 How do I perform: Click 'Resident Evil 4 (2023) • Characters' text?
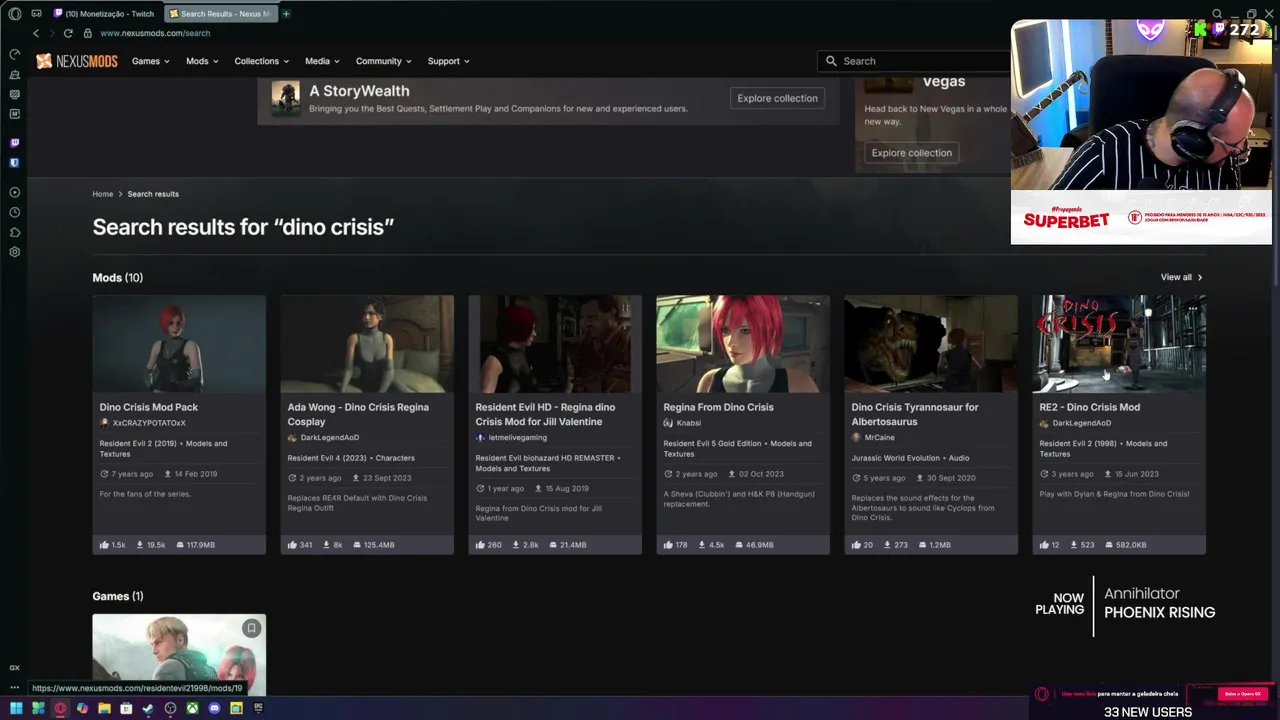coord(351,458)
